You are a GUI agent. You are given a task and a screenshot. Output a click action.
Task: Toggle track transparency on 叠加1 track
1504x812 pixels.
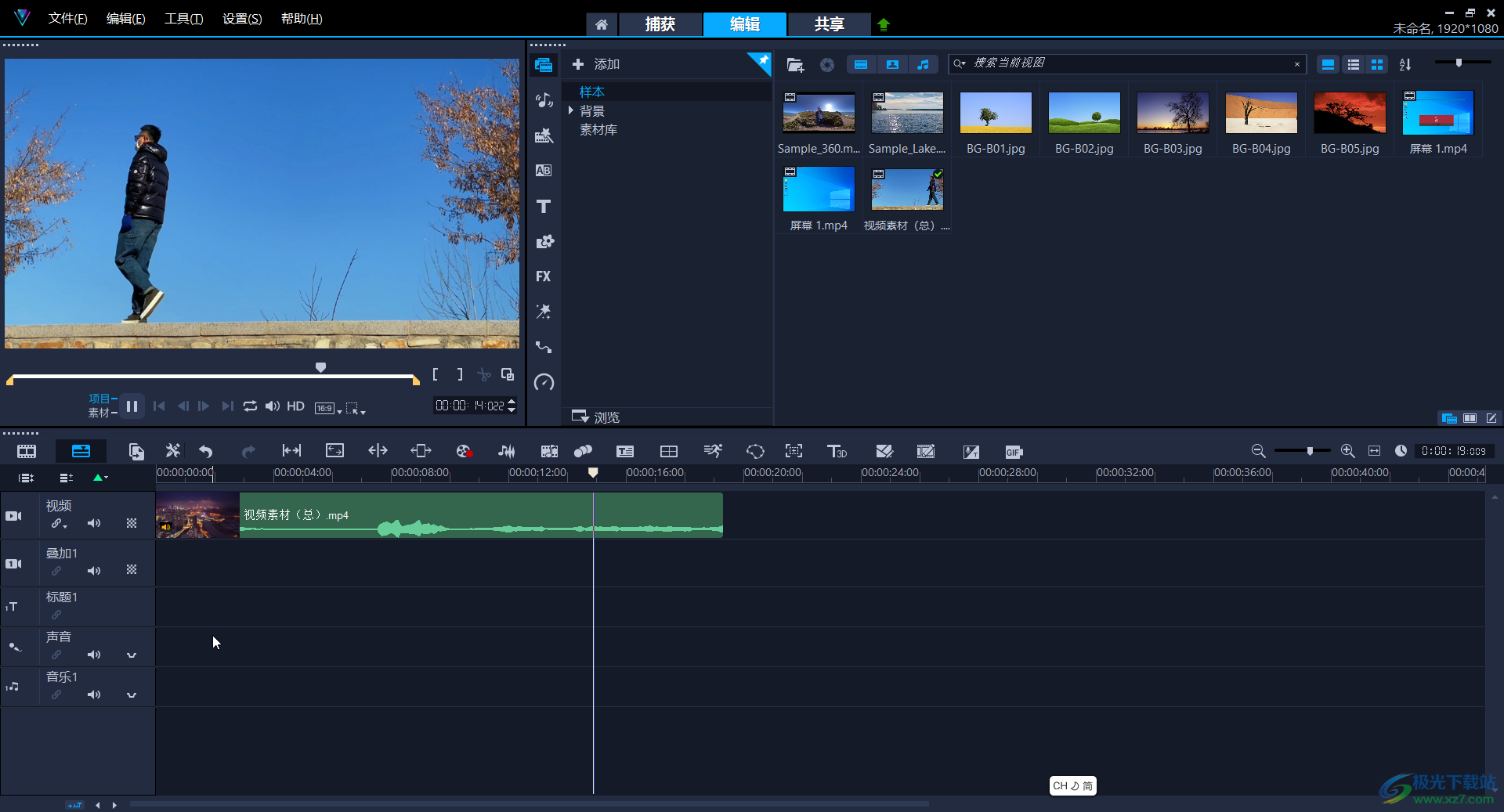click(132, 570)
